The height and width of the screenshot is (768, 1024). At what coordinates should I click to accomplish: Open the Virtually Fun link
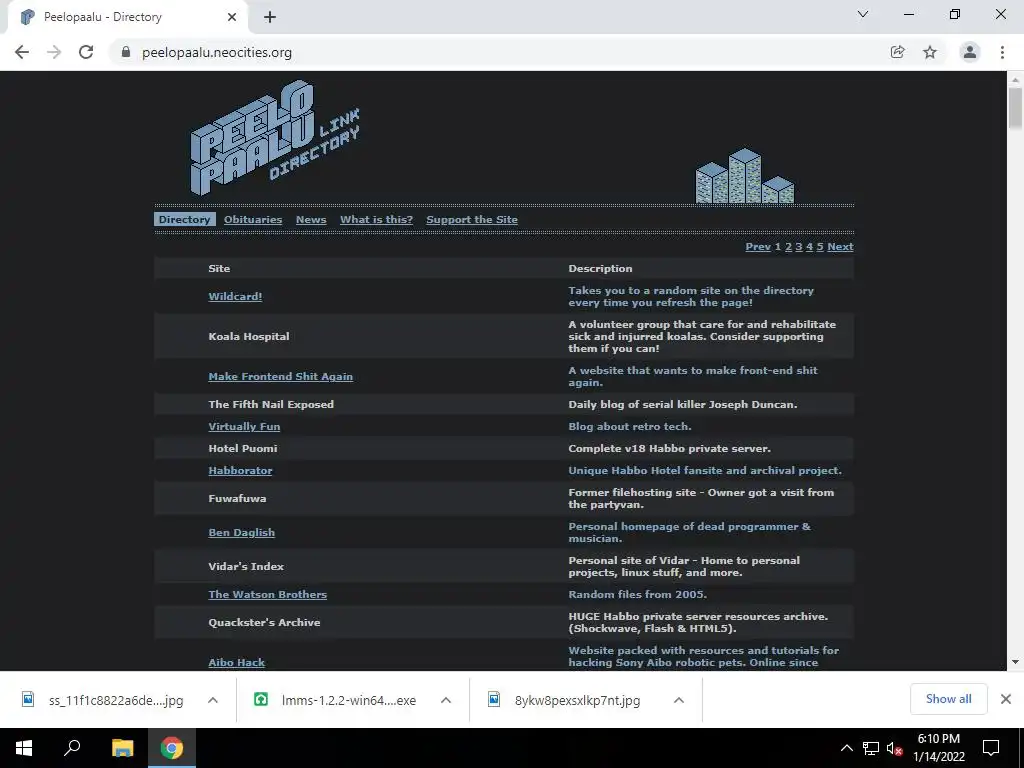tap(244, 426)
